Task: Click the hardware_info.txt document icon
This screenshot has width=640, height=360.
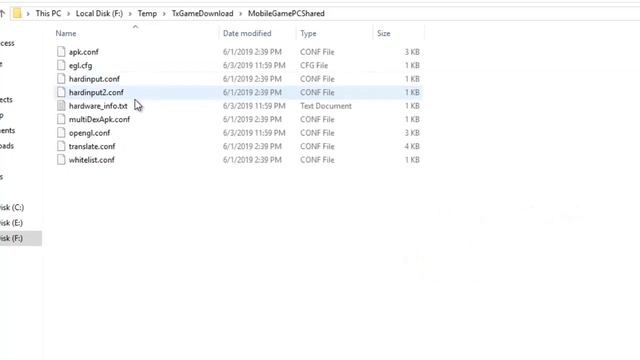Action: click(61, 106)
